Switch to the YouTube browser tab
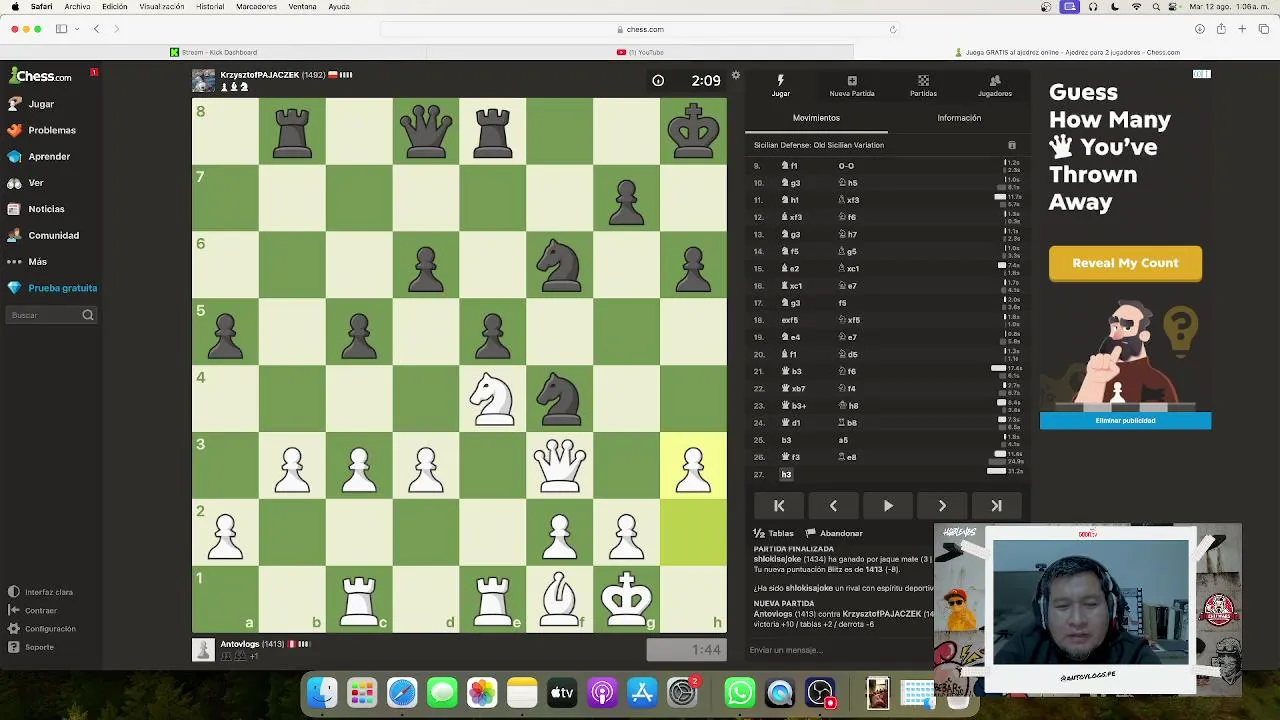1280x720 pixels. tap(640, 52)
